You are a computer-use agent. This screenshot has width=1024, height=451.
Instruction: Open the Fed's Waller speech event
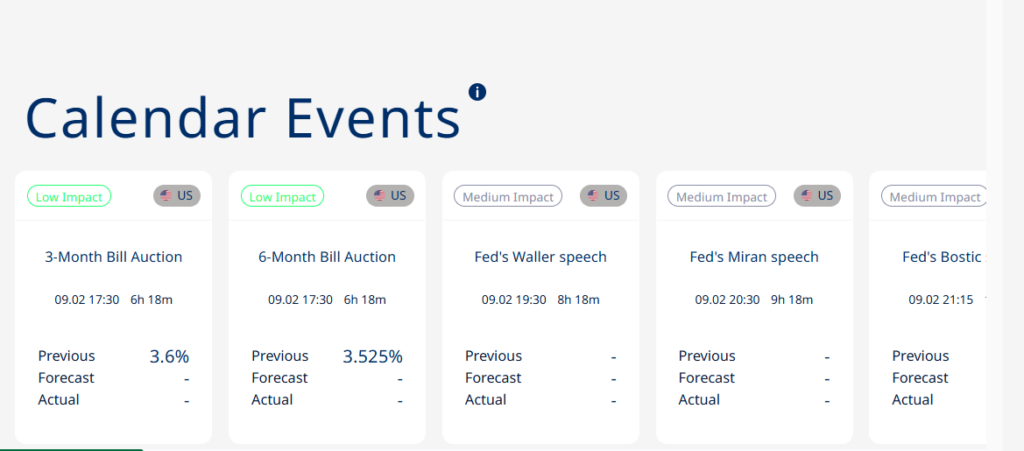[x=541, y=257]
